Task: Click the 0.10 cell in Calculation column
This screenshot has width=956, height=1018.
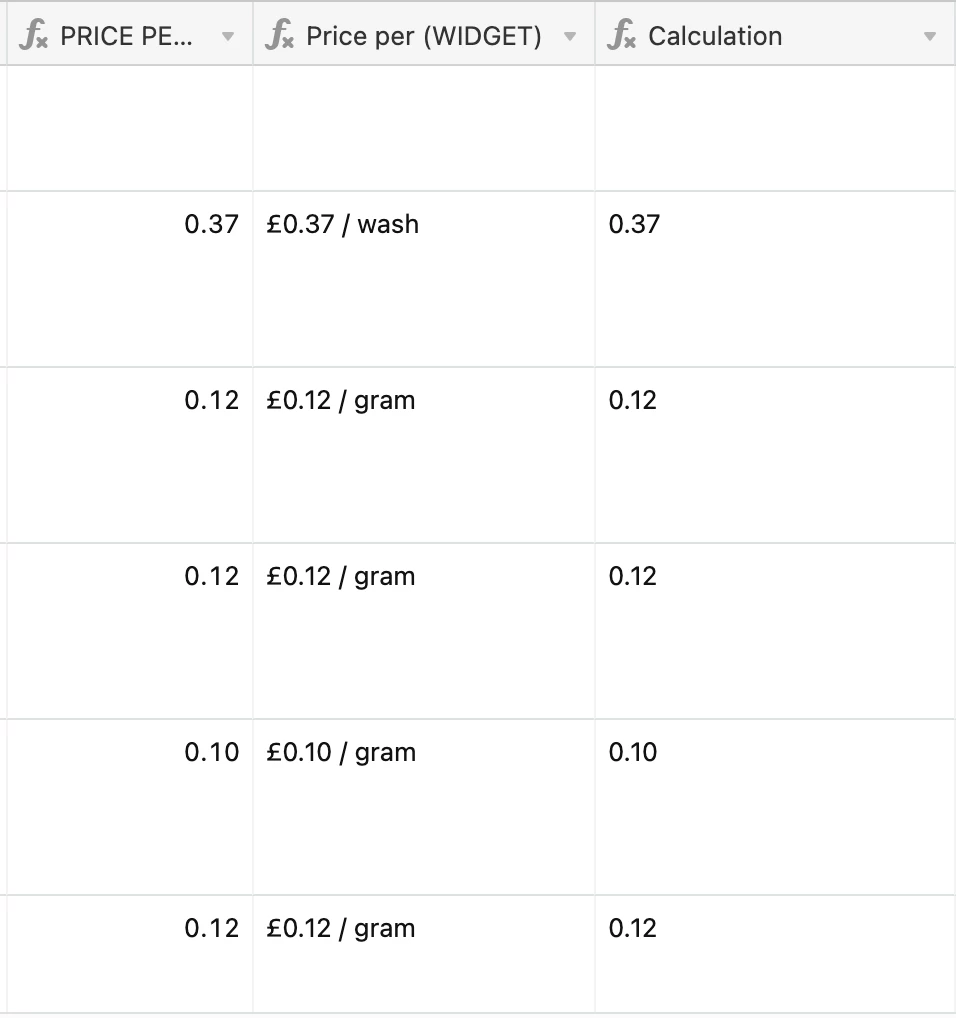Action: 776,807
